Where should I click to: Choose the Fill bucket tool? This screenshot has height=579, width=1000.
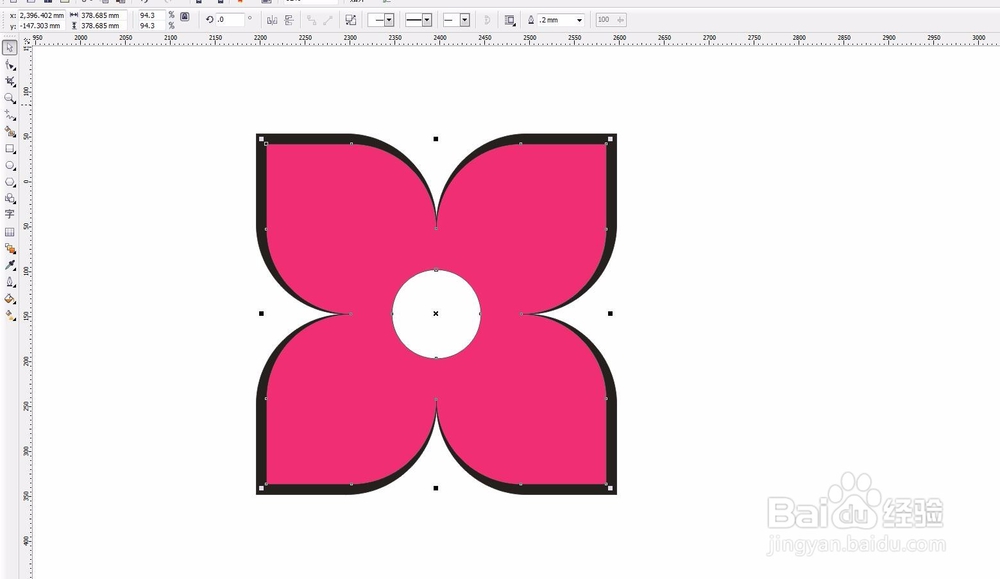click(10, 298)
